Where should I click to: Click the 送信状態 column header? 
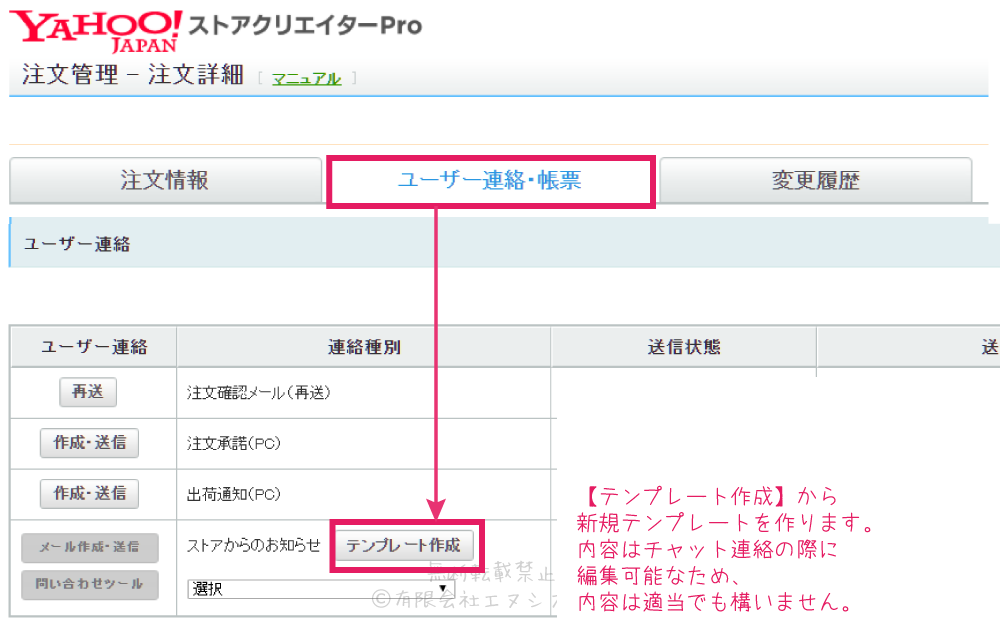pos(684,347)
